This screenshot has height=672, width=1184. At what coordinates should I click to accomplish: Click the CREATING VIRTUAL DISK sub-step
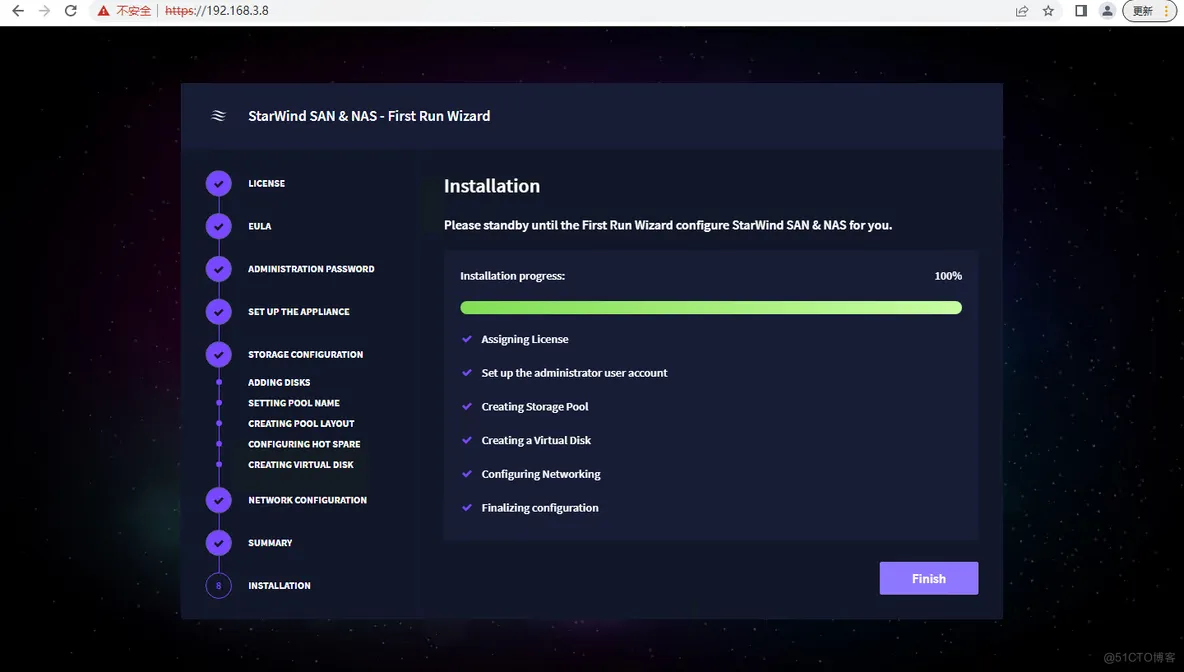pyautogui.click(x=301, y=464)
